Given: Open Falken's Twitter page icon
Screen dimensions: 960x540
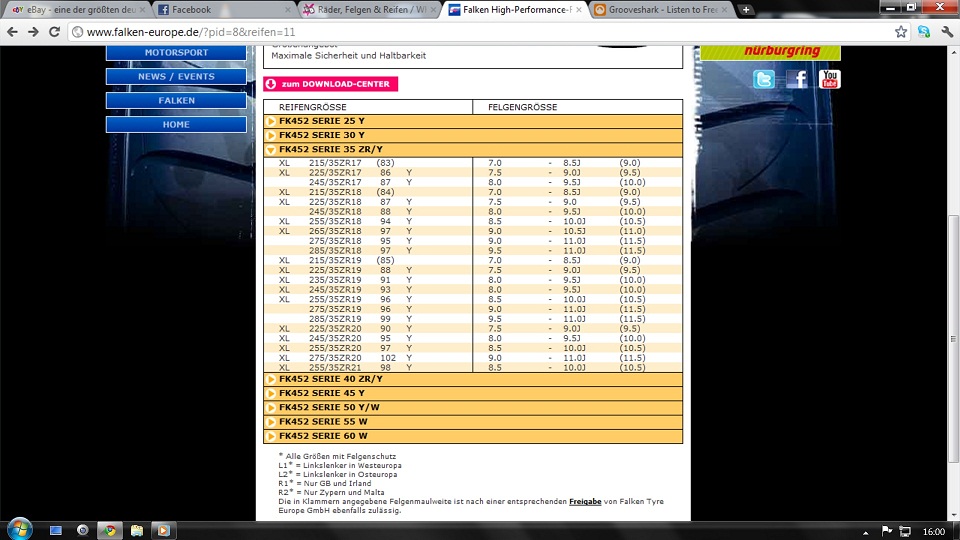Looking at the screenshot, I should (x=764, y=79).
